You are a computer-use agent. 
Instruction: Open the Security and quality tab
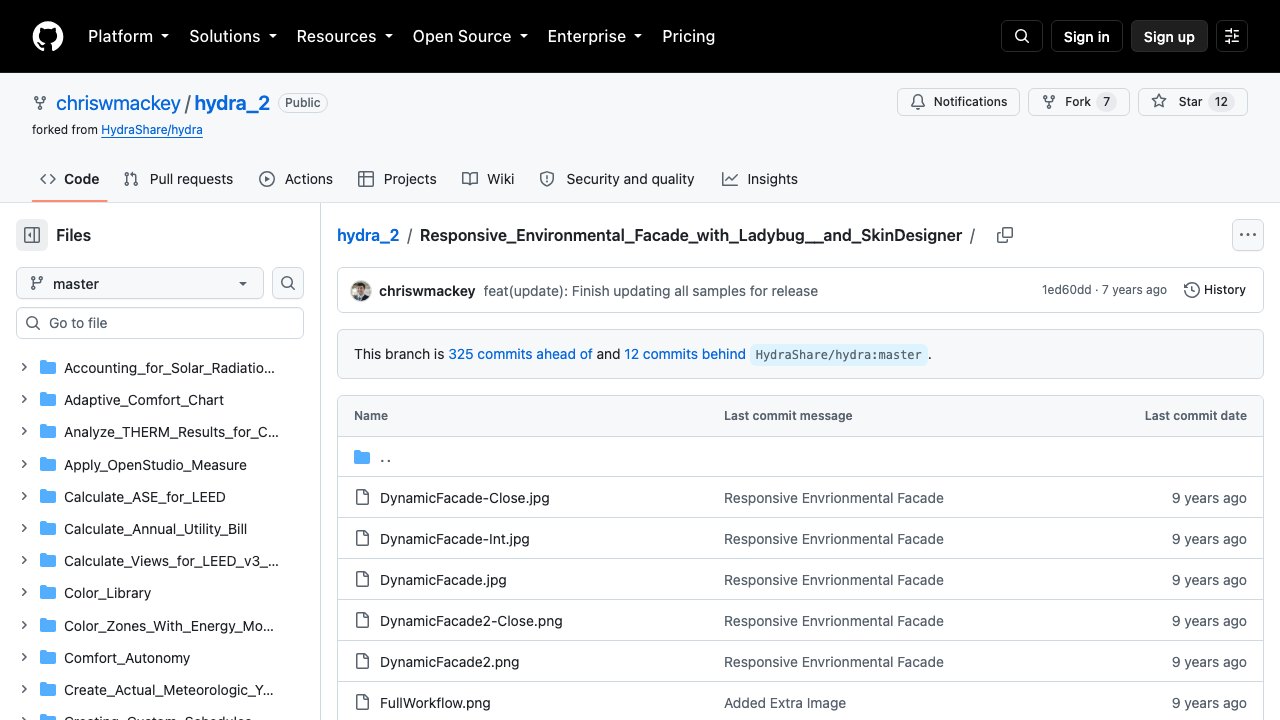tap(617, 179)
